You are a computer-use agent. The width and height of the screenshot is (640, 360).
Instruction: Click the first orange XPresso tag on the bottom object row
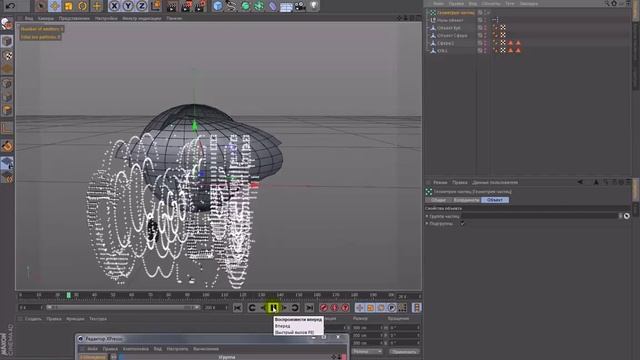coord(510,51)
